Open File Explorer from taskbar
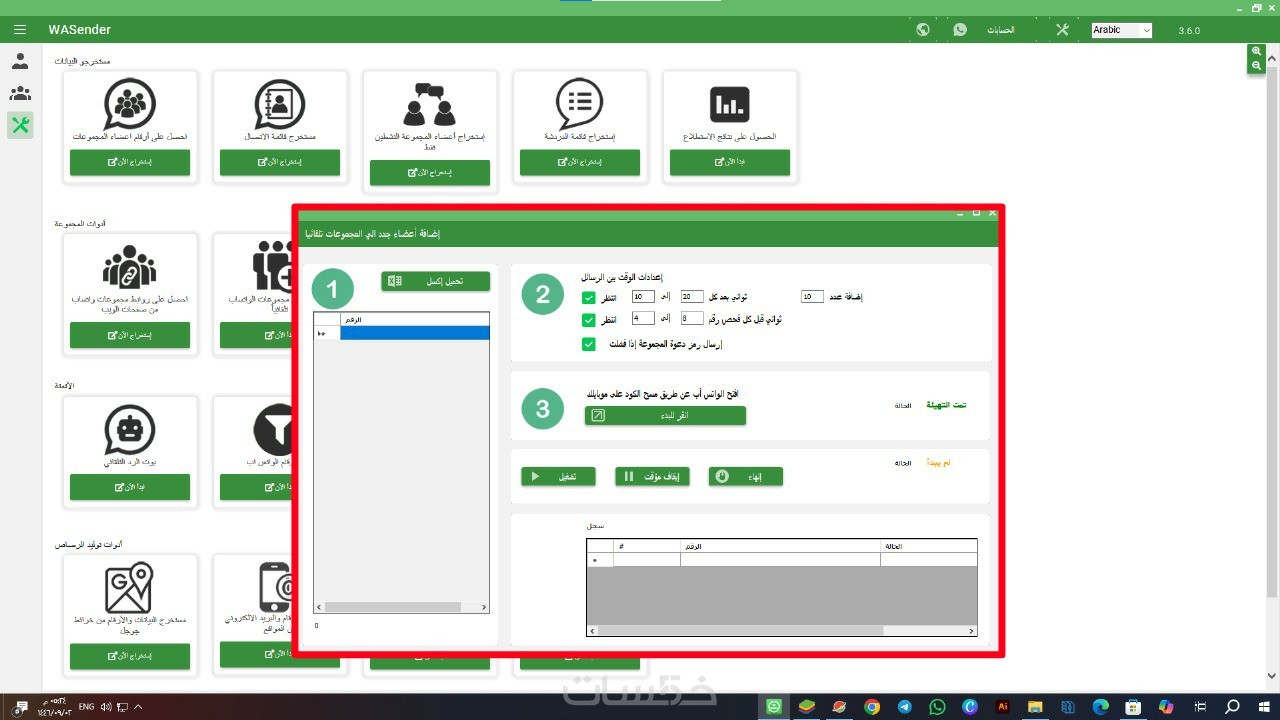 tap(1035, 707)
